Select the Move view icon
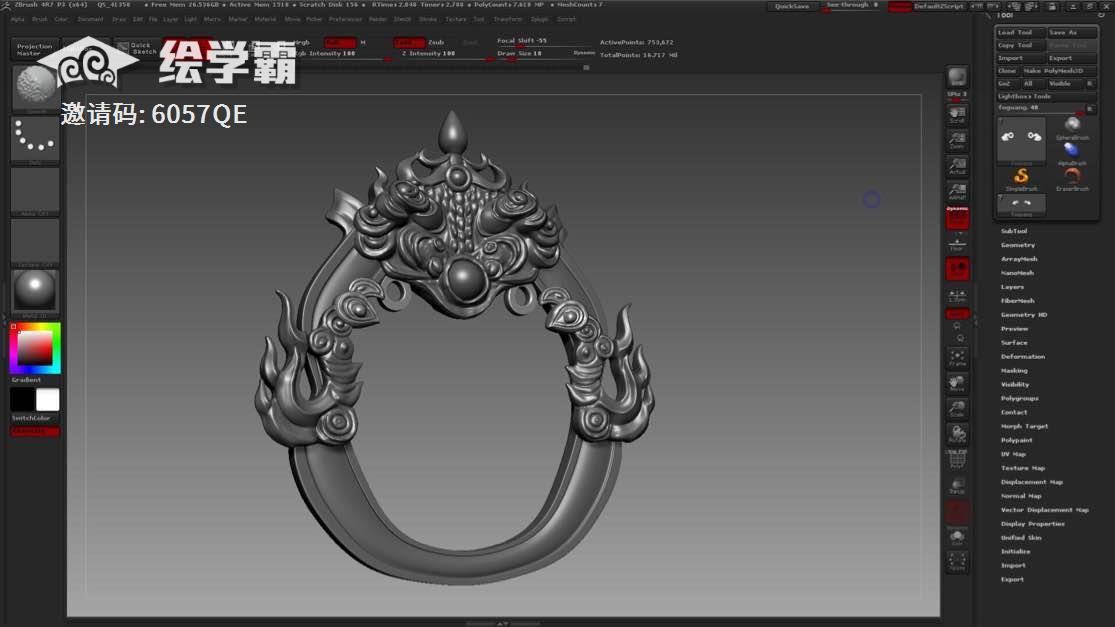The height and width of the screenshot is (627, 1115). tap(957, 384)
